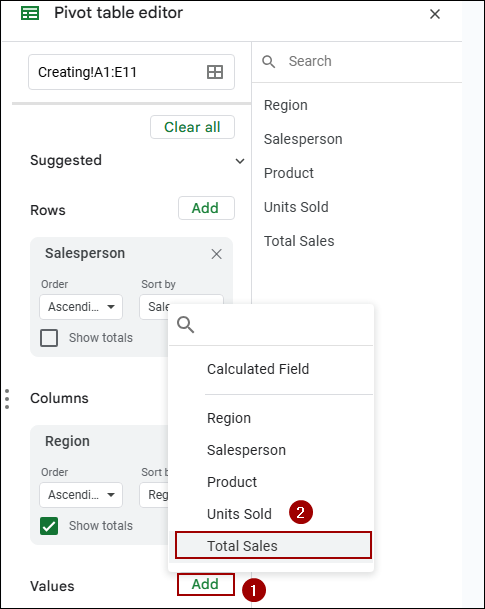Open the Region Sort by dropdown
The height and width of the screenshot is (609, 485).
coord(154,495)
